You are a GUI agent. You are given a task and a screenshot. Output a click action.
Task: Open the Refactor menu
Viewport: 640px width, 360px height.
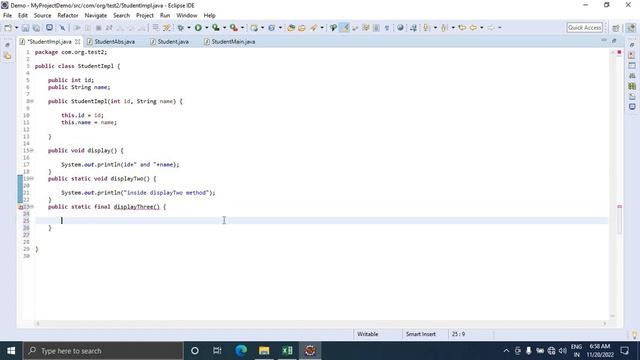tap(68, 16)
